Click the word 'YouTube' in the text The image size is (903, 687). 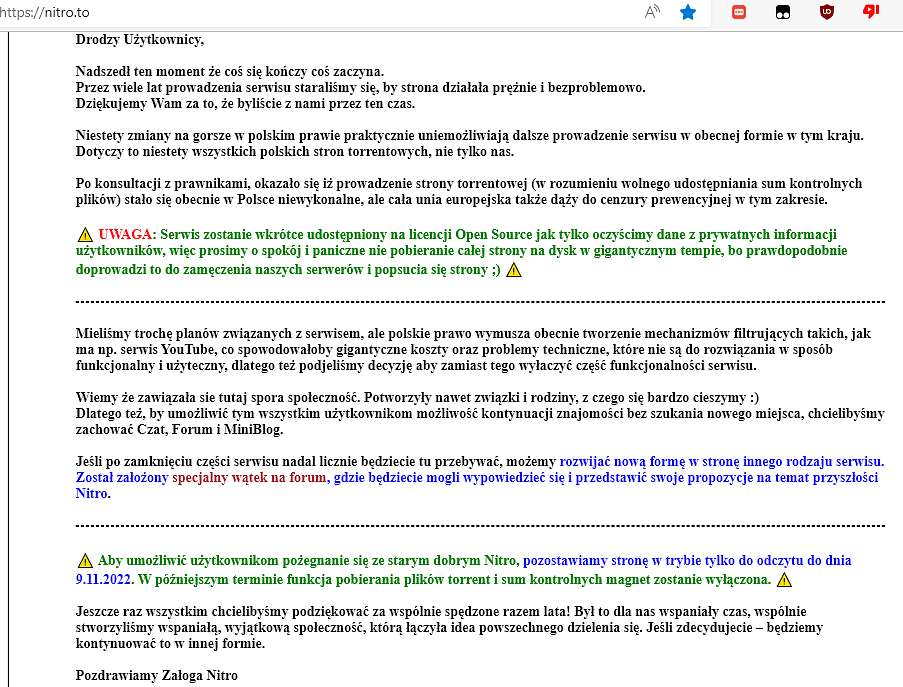click(188, 350)
